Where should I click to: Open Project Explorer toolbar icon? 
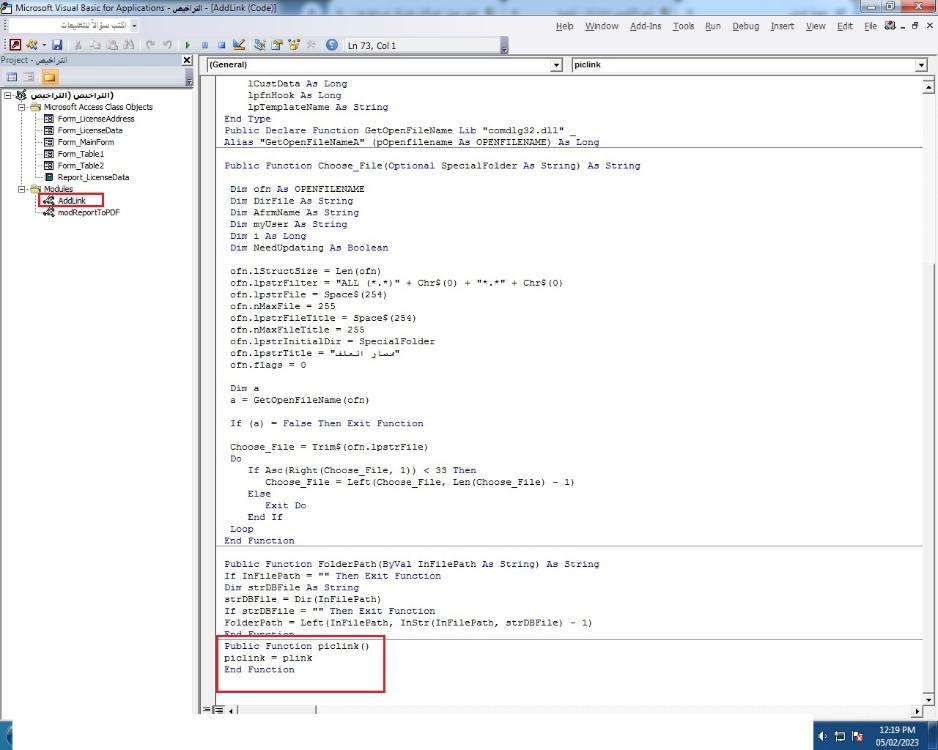tap(260, 45)
